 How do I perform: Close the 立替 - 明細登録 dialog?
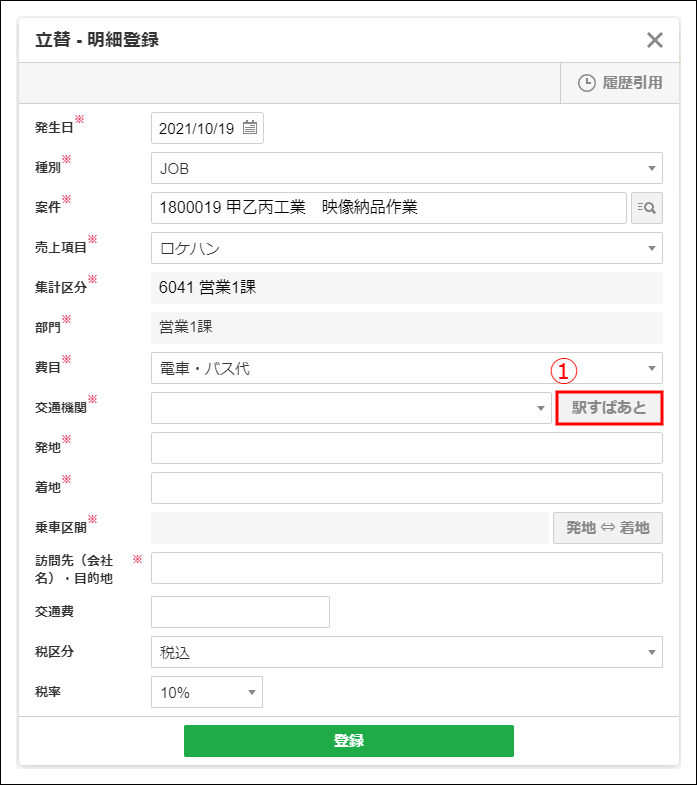[655, 40]
